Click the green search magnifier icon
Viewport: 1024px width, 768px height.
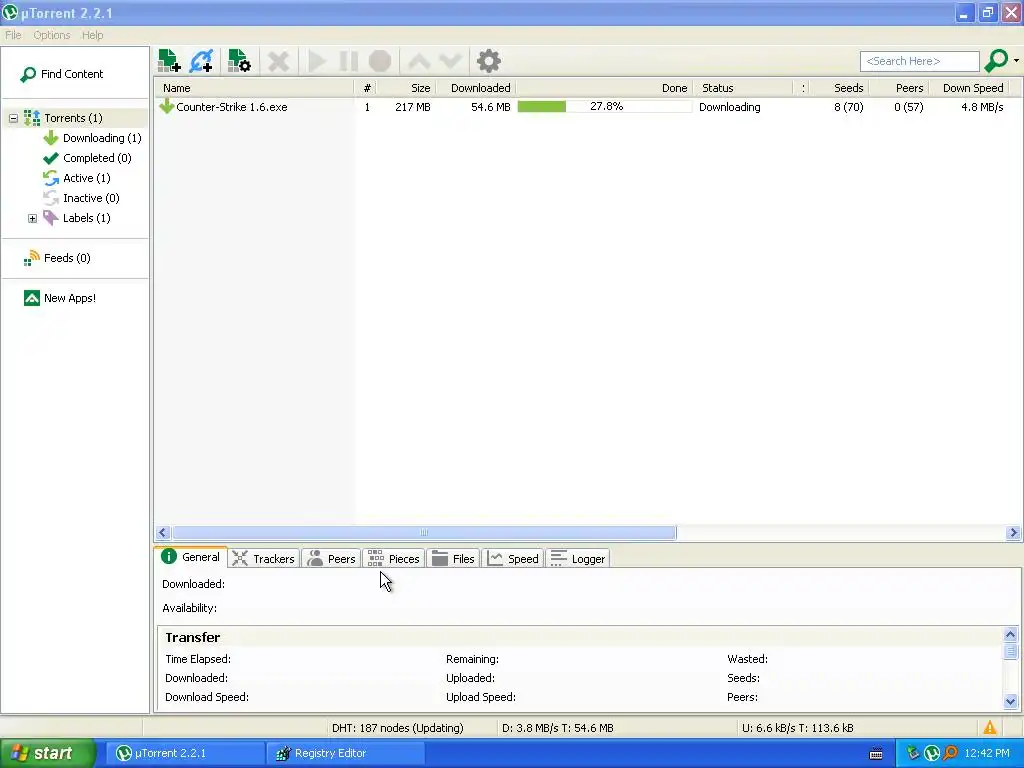[x=996, y=61]
